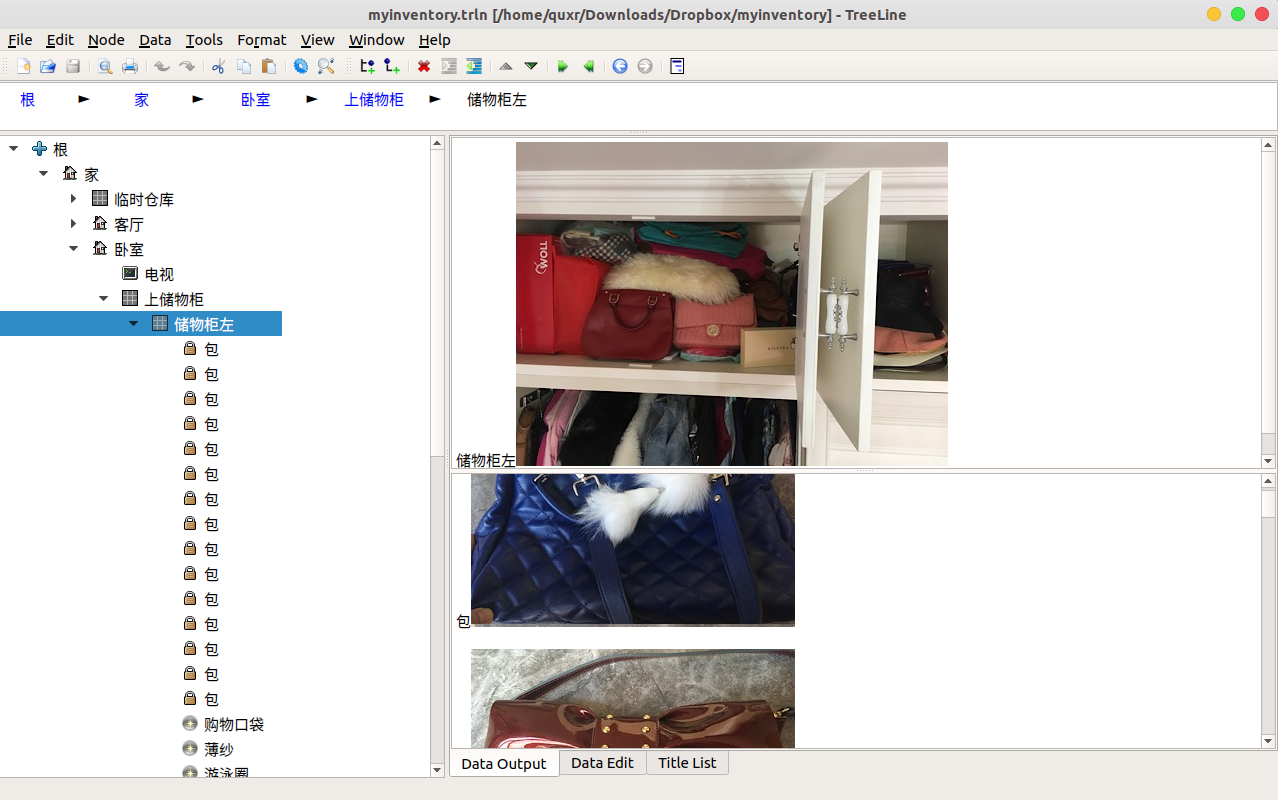Switch to the Title List tab
Viewport: 1278px width, 800px height.
pyautogui.click(x=687, y=763)
